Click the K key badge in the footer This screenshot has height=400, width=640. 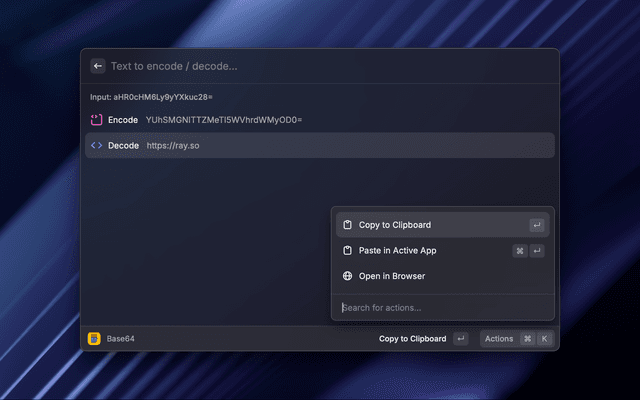click(x=544, y=339)
